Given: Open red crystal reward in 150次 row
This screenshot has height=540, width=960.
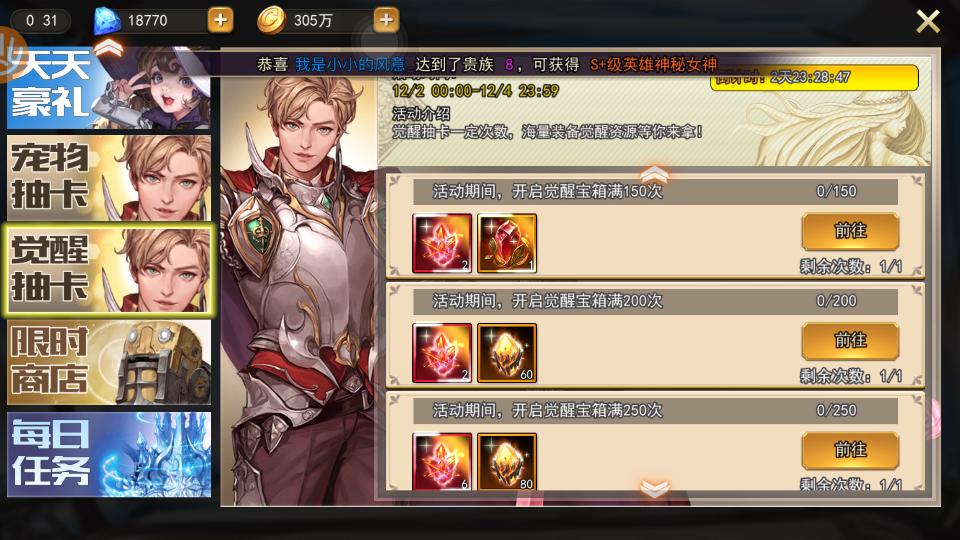Looking at the screenshot, I should pyautogui.click(x=442, y=243).
